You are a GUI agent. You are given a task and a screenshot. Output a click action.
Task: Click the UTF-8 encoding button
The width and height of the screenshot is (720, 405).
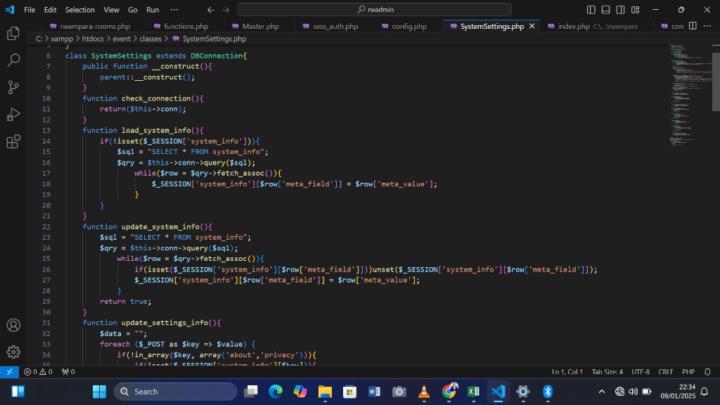(640, 371)
